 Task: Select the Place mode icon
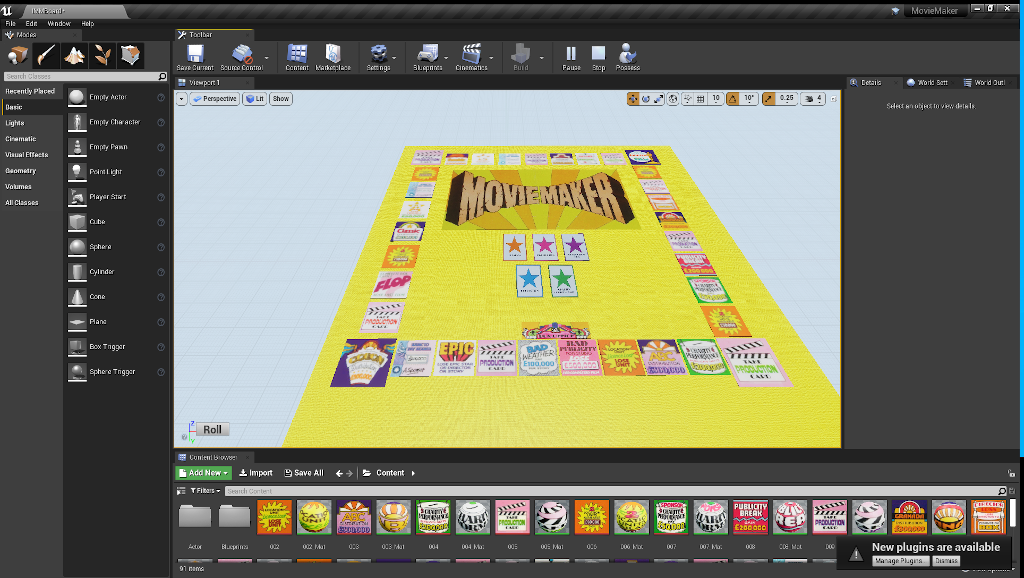point(18,56)
